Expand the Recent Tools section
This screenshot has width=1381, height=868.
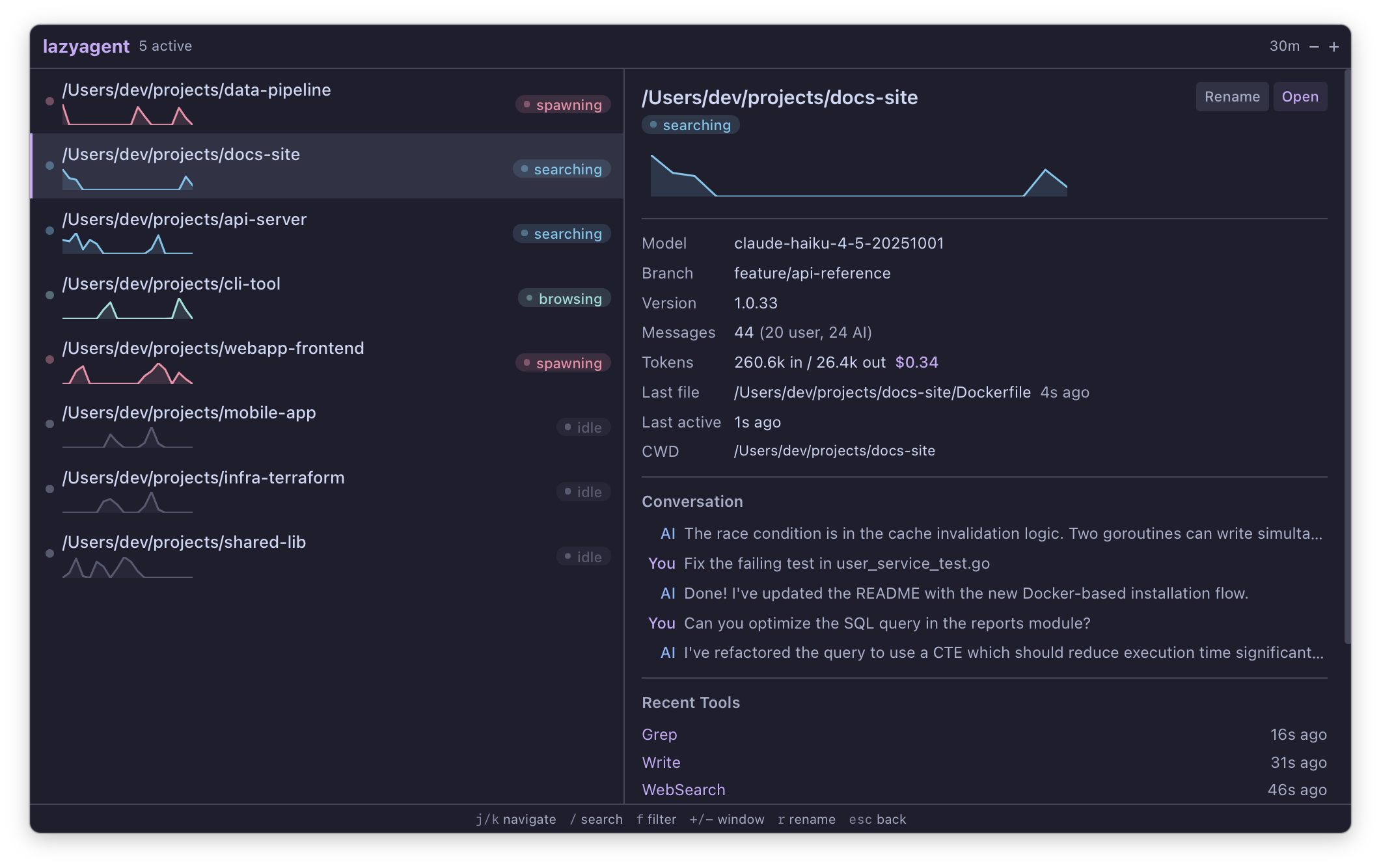click(x=691, y=703)
